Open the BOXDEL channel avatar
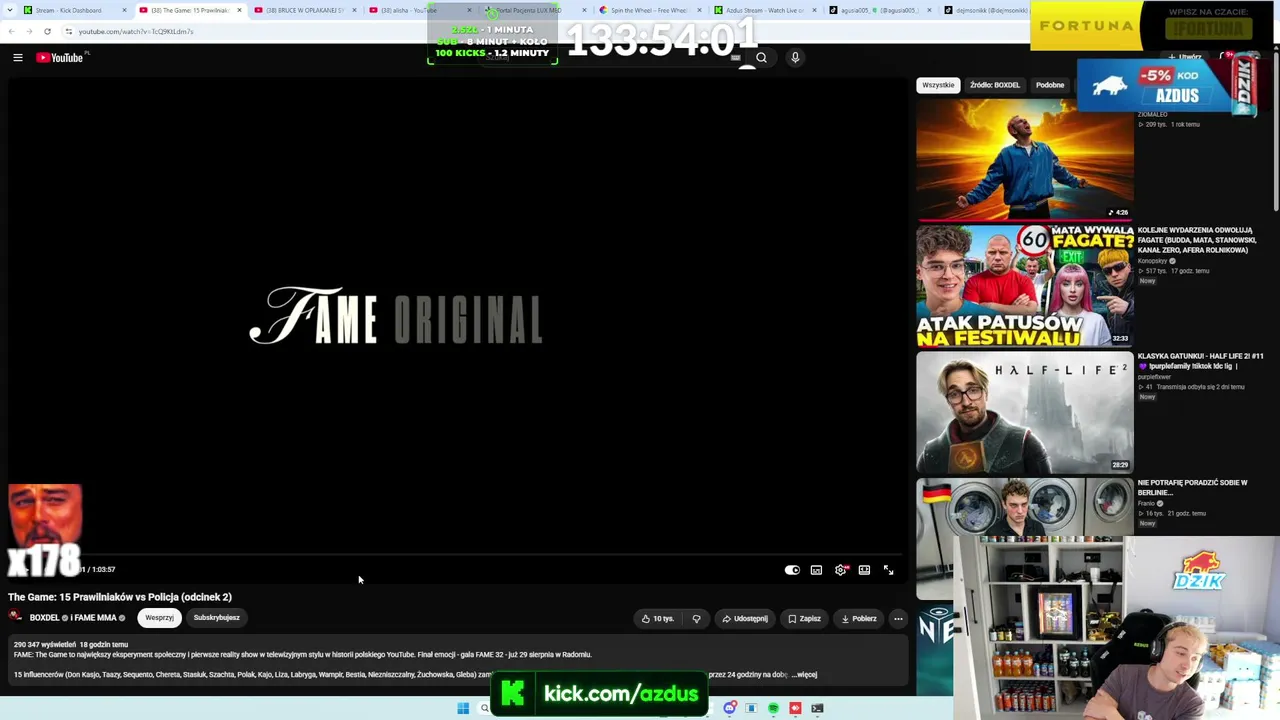The width and height of the screenshot is (1280, 720). coord(16,617)
